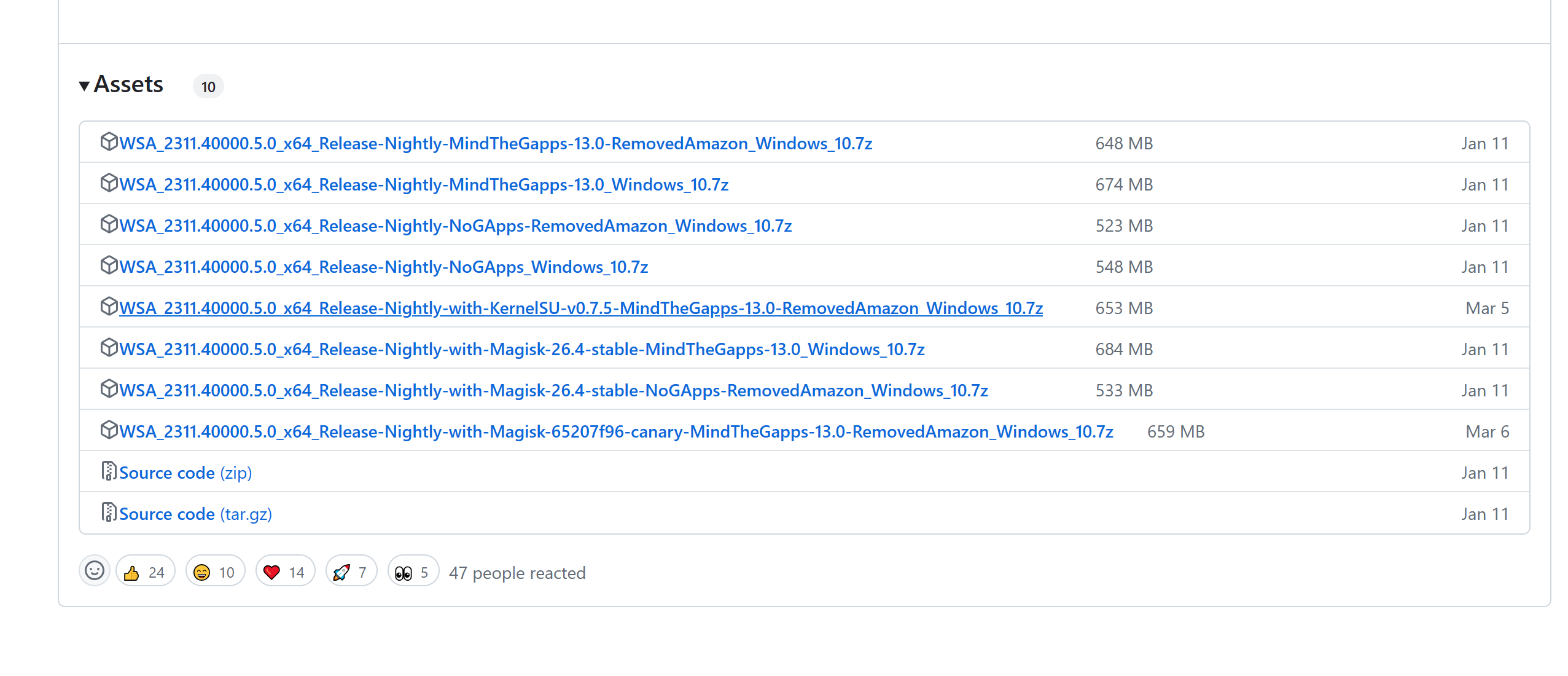Viewport: 1568px width, 676px height.
Task: Download Magisk-26.4-stable-NoGApps-RemovedAmazon archive
Action: pyautogui.click(x=553, y=390)
